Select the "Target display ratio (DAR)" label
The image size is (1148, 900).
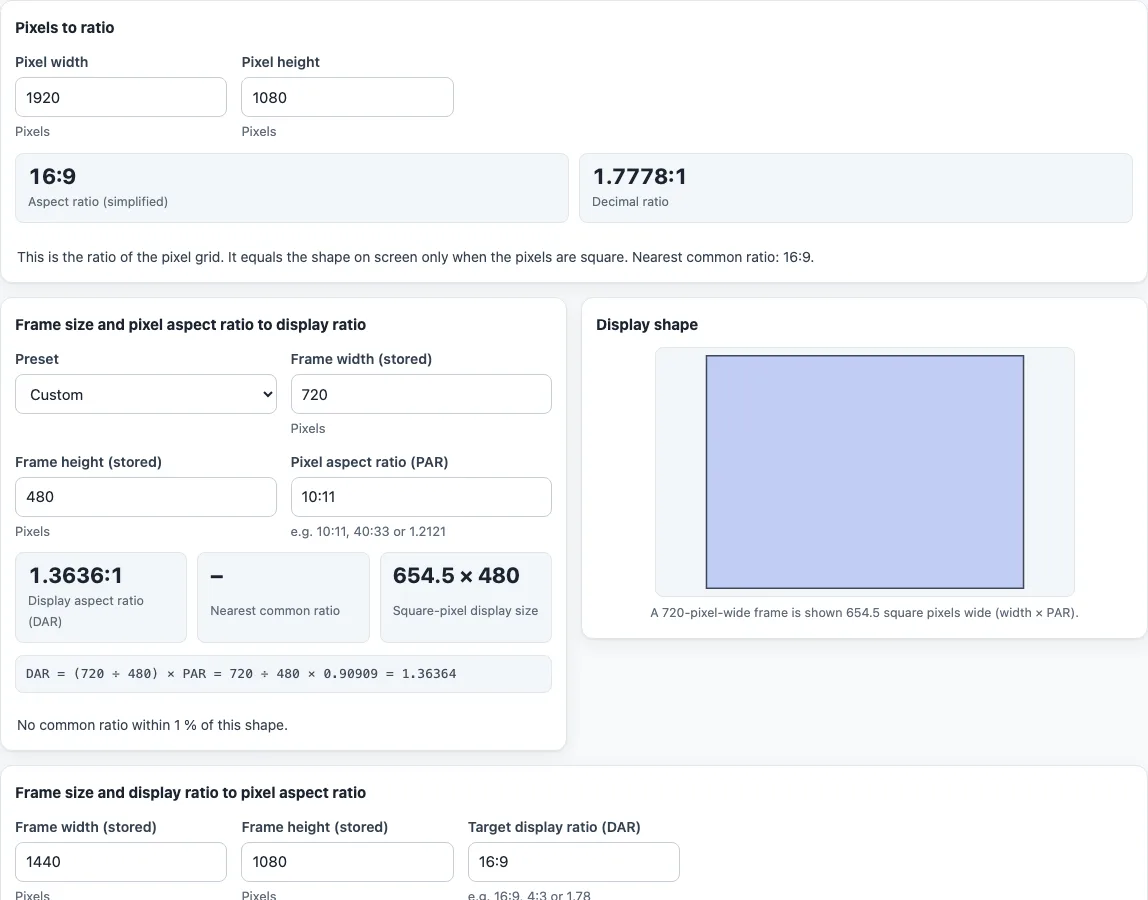click(554, 827)
